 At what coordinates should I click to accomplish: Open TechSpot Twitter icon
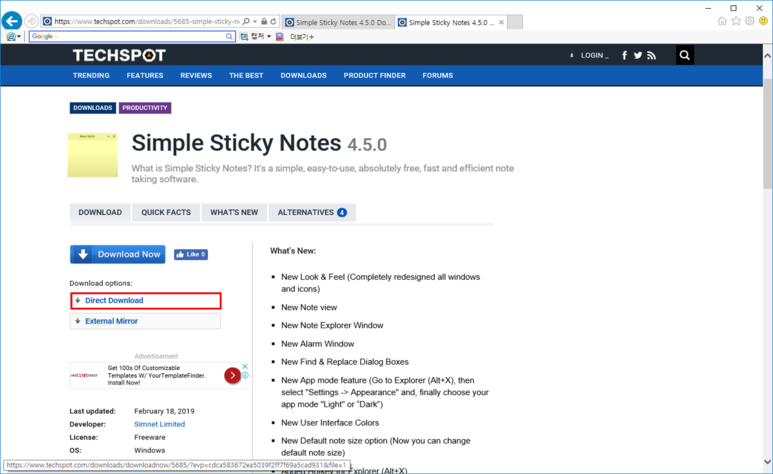click(638, 55)
